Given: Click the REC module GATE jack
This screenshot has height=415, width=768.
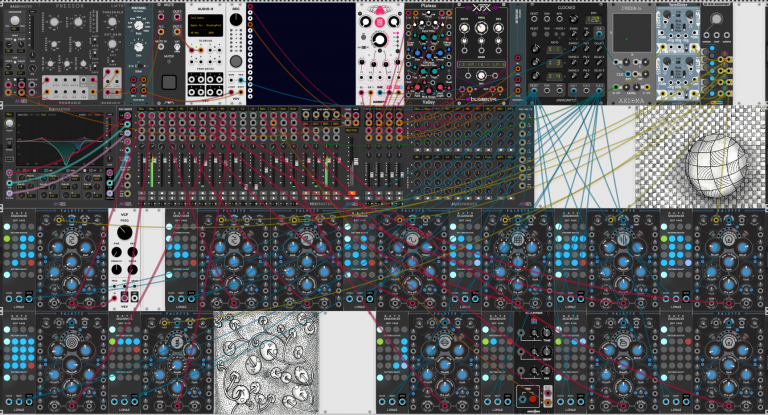Looking at the screenshot, I should (x=232, y=80).
